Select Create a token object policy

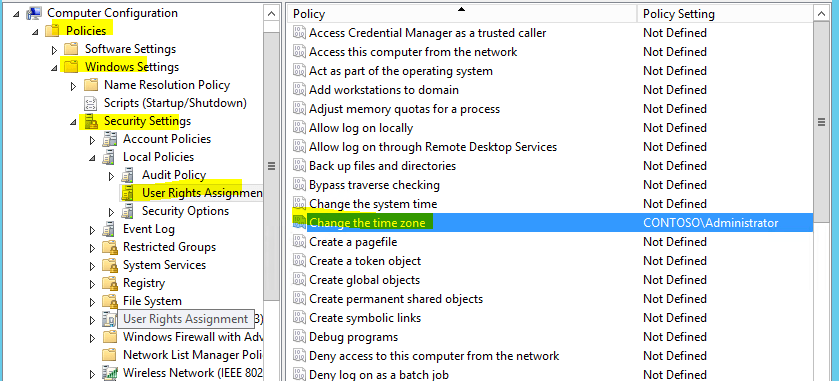(365, 261)
